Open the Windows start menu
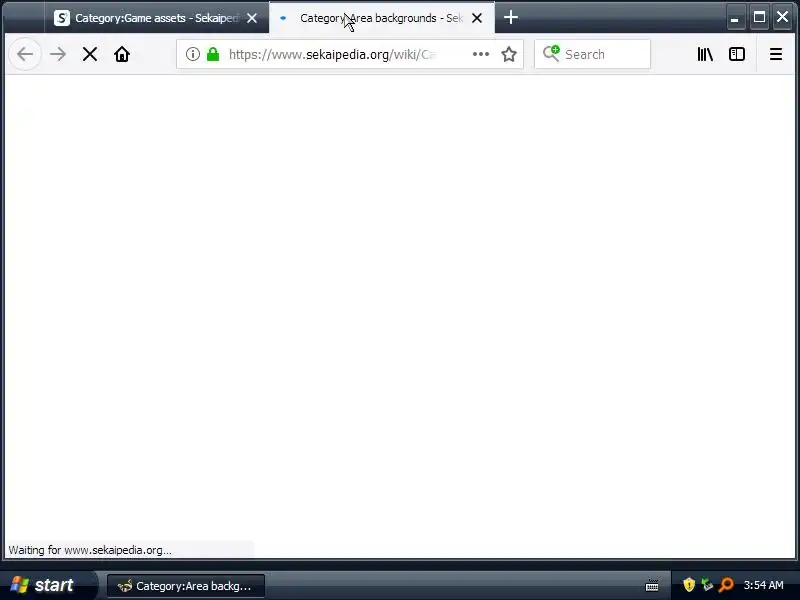This screenshot has width=800, height=600. pos(47,585)
